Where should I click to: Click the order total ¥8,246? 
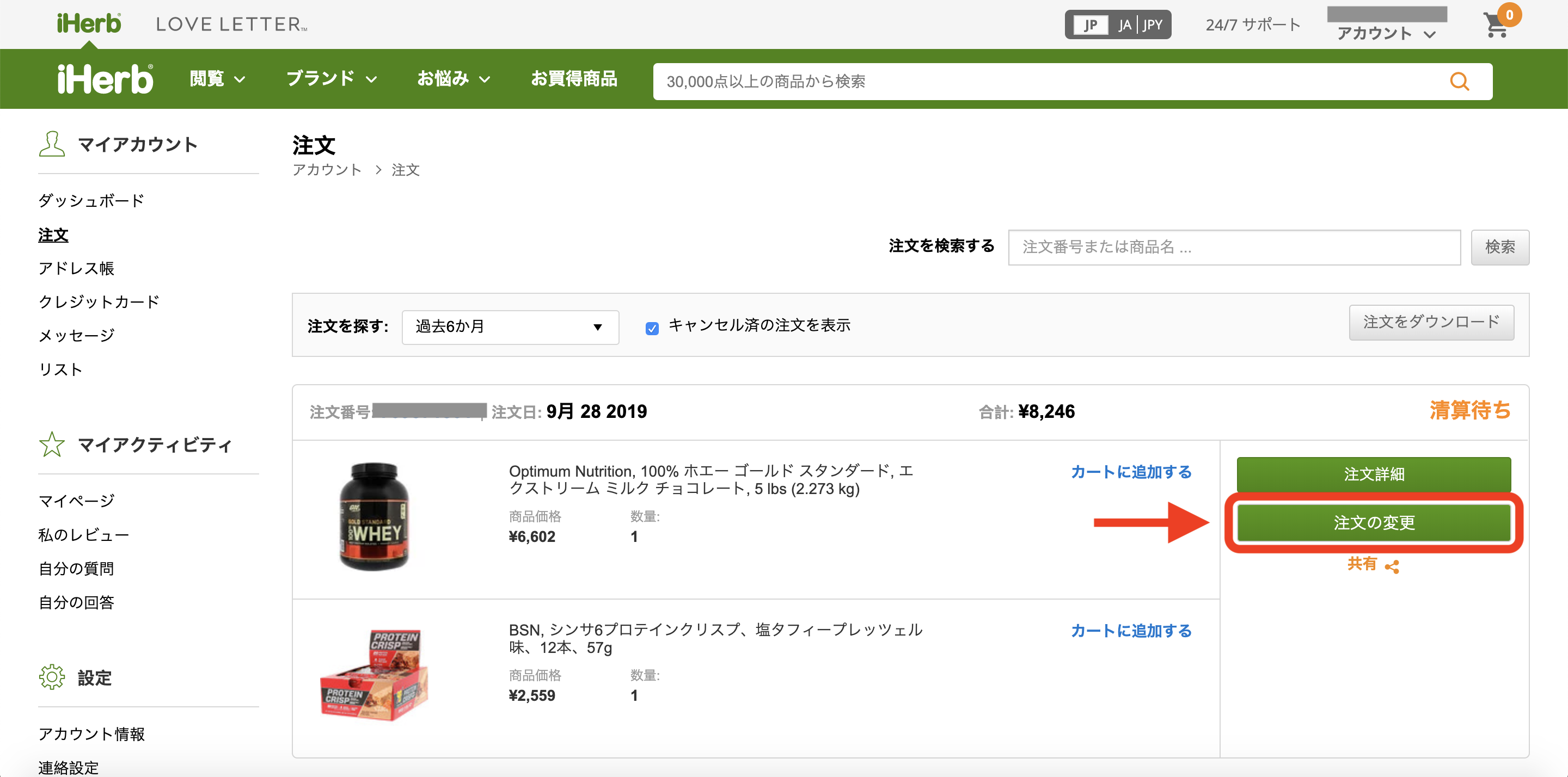[1046, 412]
